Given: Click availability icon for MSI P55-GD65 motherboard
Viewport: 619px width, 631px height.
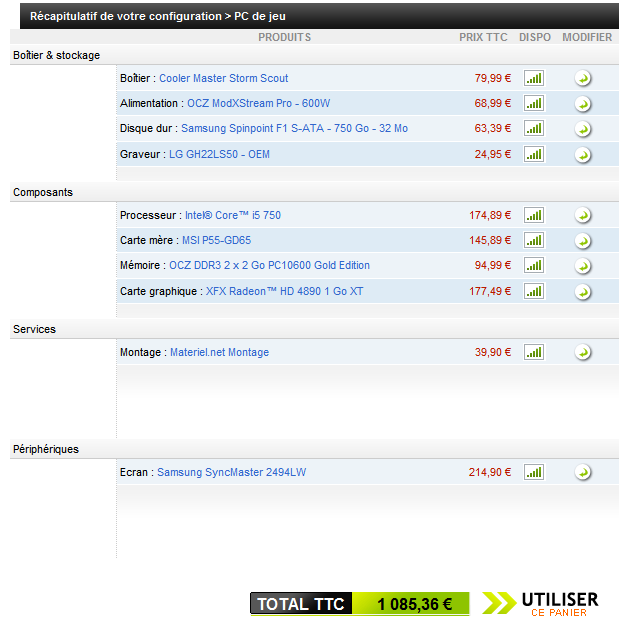Looking at the screenshot, I should 534,241.
